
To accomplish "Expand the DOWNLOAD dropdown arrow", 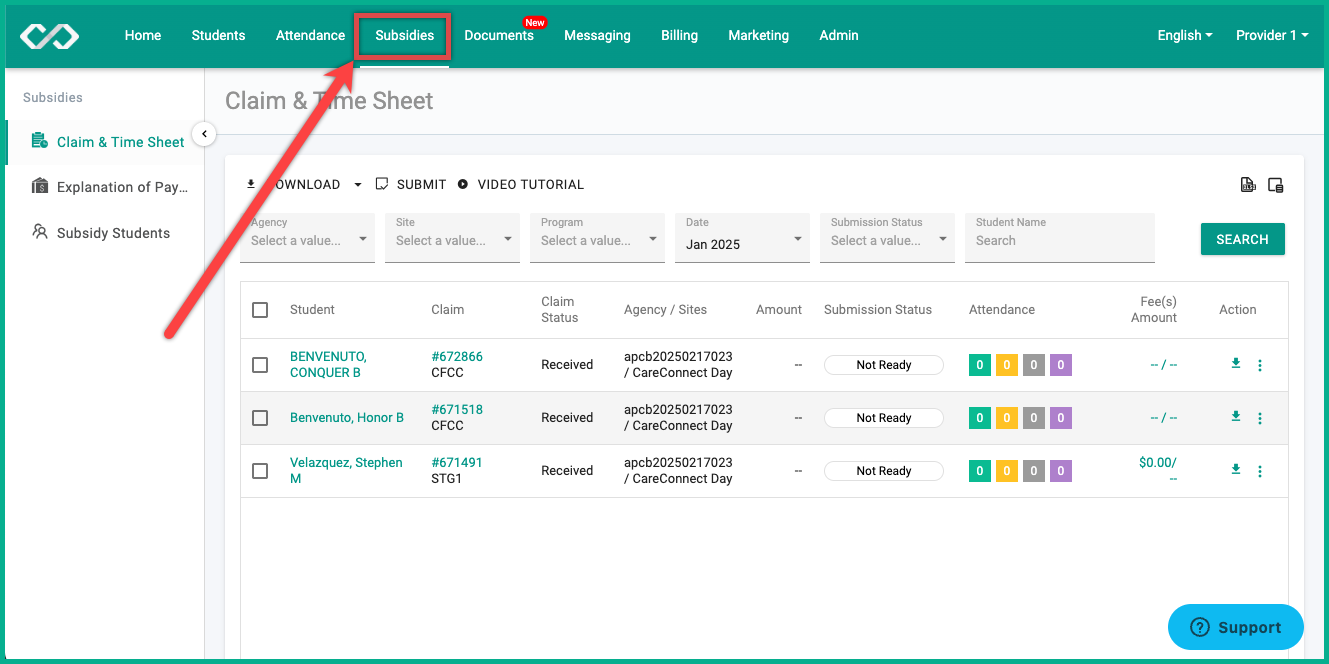I will [x=358, y=185].
